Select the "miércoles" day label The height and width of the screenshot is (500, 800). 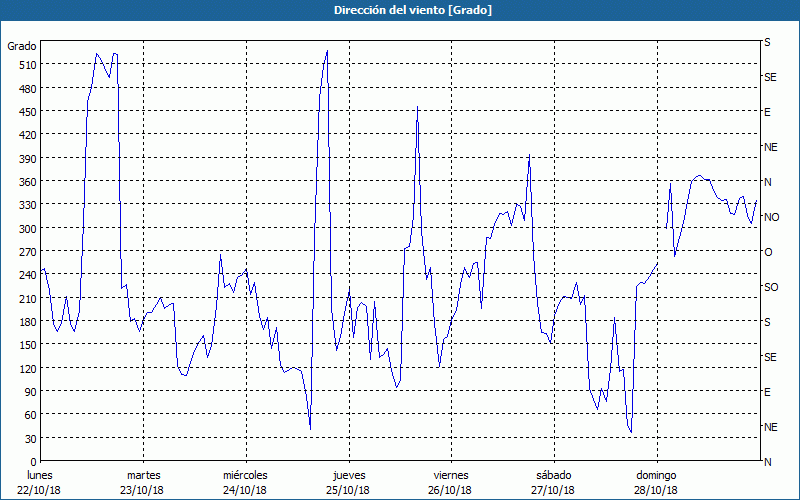[x=245, y=476]
